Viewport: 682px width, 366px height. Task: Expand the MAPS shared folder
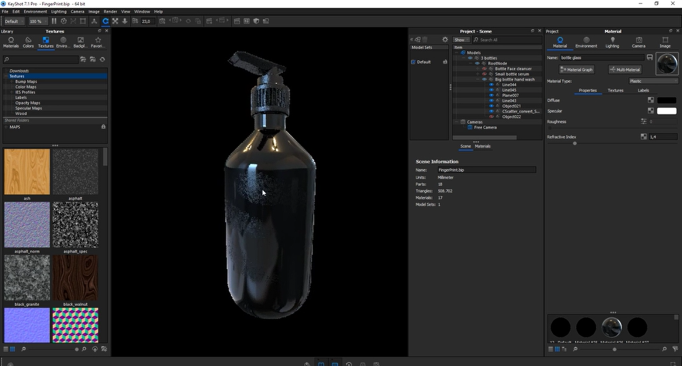pyautogui.click(x=6, y=127)
